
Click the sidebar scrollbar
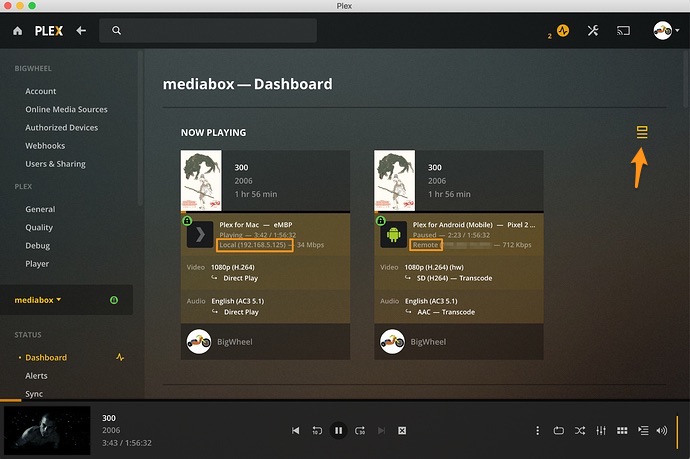[140, 128]
